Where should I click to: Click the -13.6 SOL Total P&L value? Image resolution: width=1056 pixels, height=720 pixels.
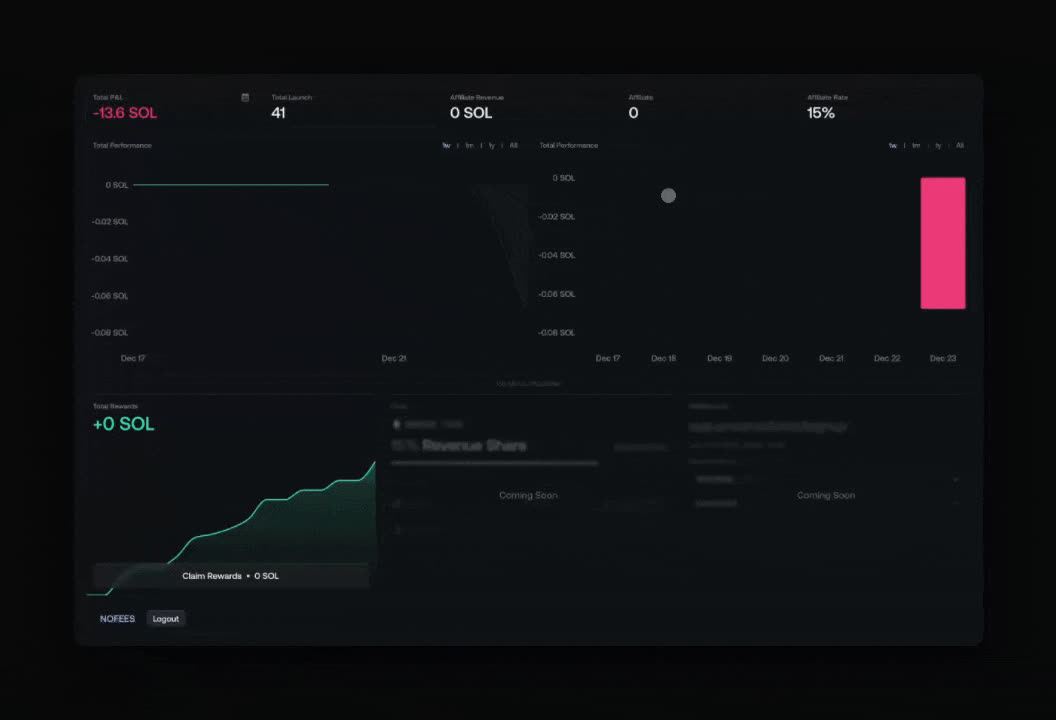(125, 113)
